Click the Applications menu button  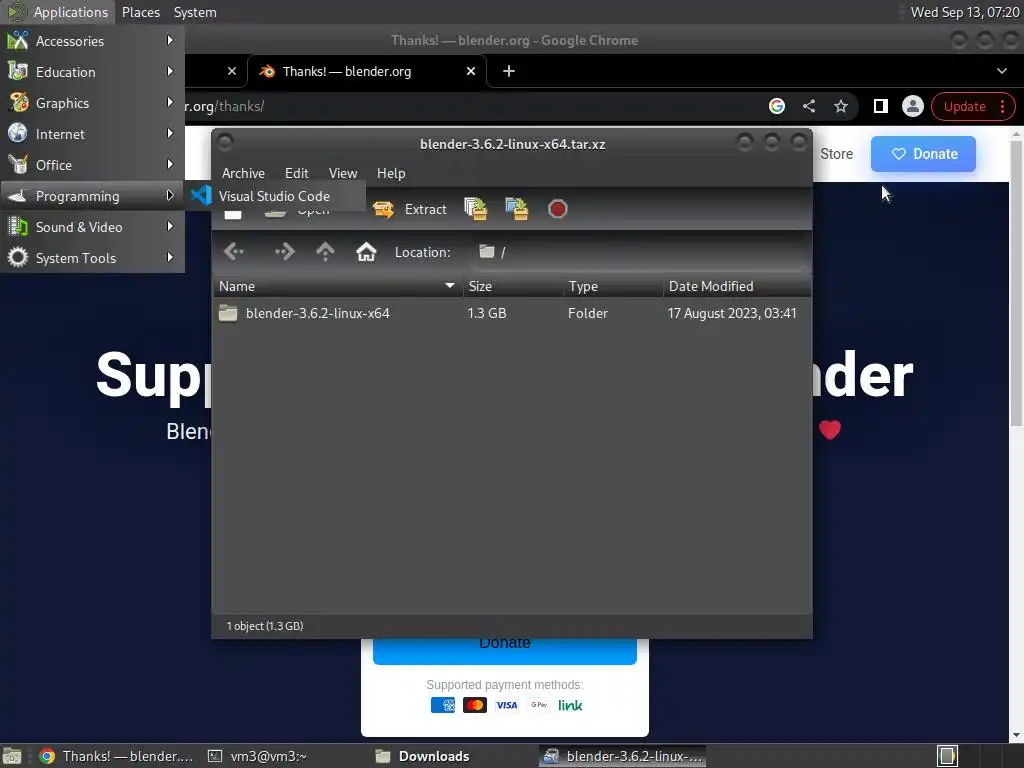tap(57, 12)
